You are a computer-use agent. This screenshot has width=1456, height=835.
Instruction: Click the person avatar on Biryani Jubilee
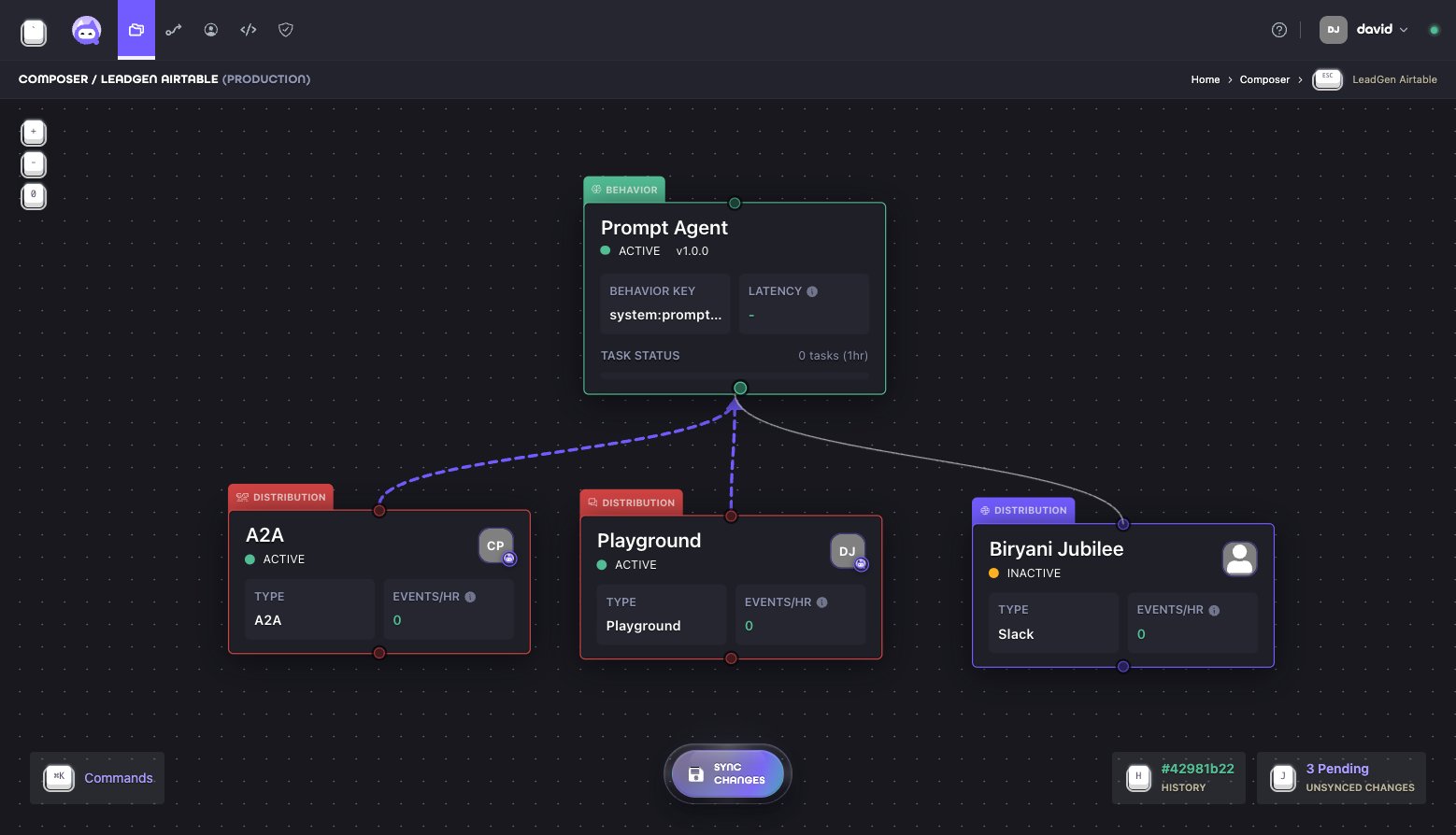tap(1239, 559)
